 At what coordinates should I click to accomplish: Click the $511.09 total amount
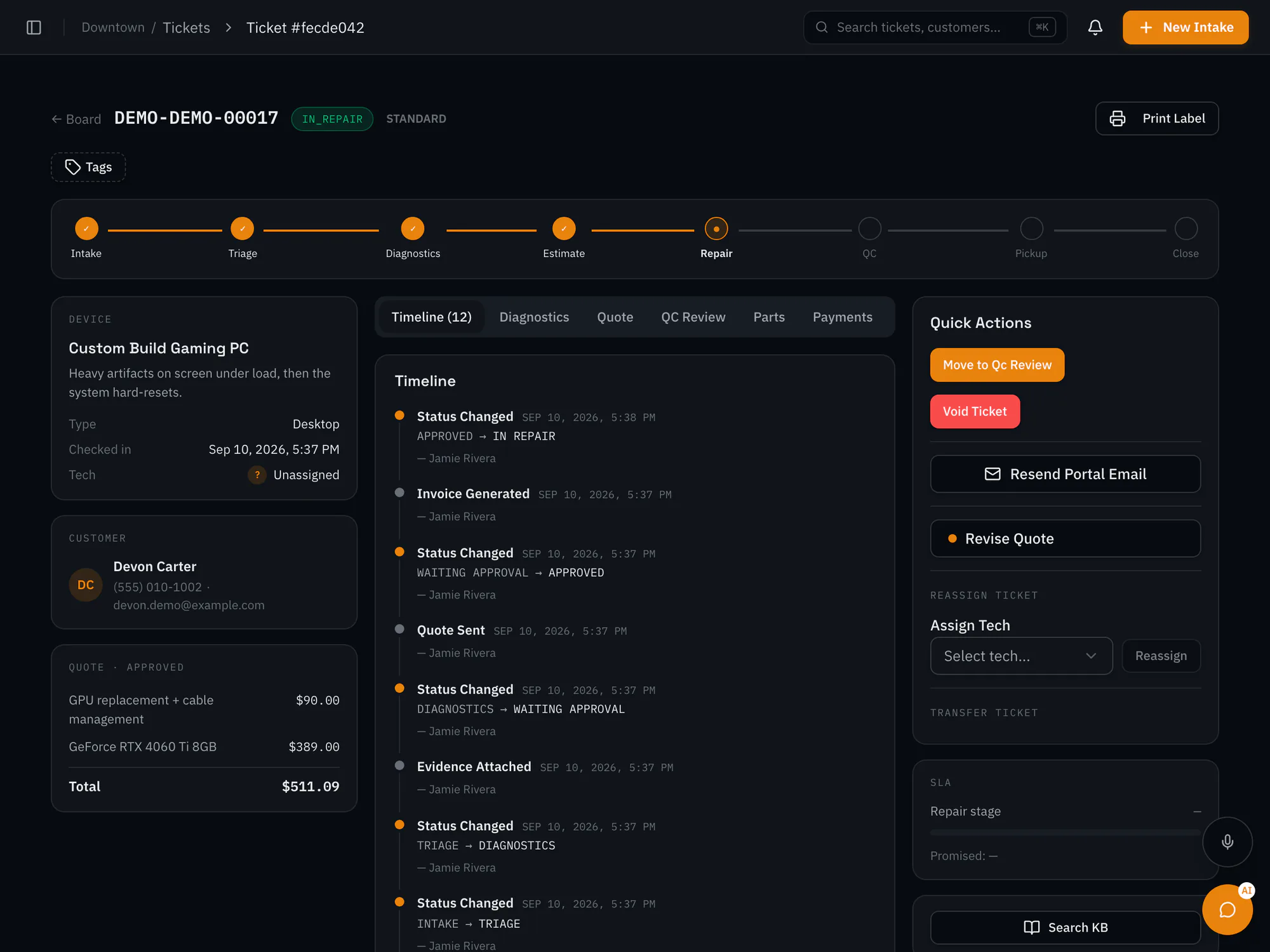[311, 786]
